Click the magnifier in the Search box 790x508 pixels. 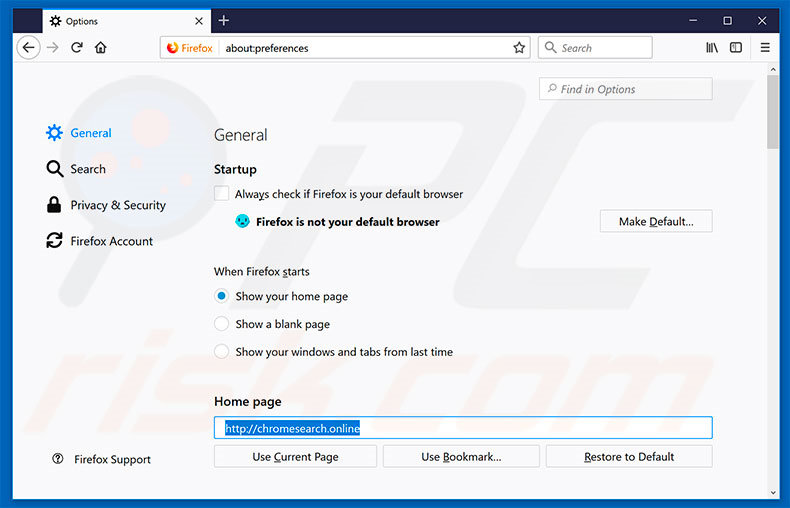551,48
